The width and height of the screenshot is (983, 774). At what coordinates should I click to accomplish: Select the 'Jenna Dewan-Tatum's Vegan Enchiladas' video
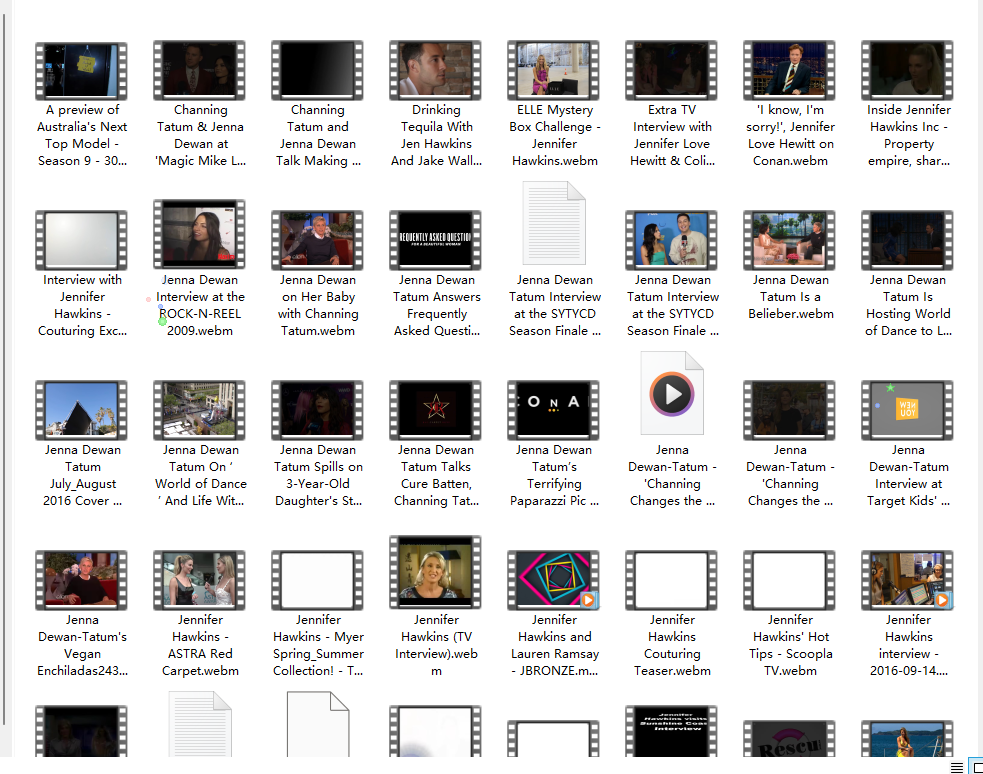click(x=81, y=579)
